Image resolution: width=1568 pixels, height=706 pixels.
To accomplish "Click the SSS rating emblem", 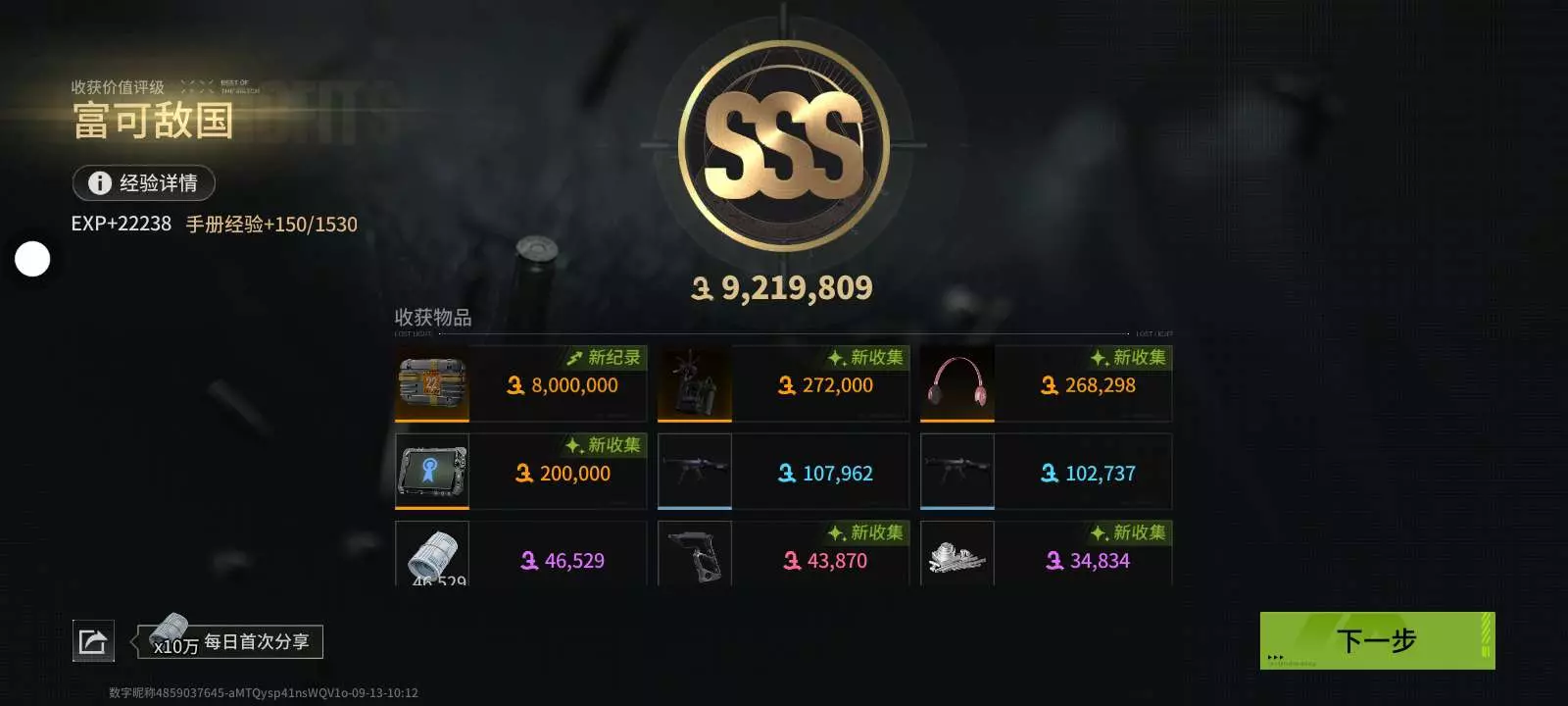I will tap(784, 146).
